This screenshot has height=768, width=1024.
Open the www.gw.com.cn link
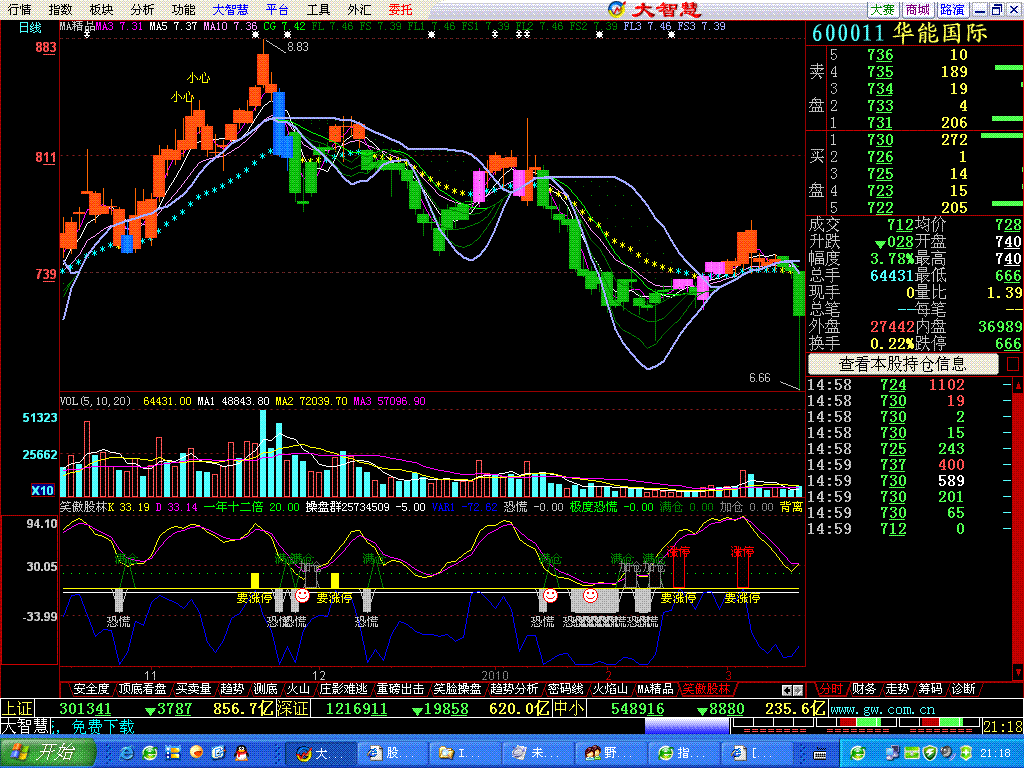882,709
